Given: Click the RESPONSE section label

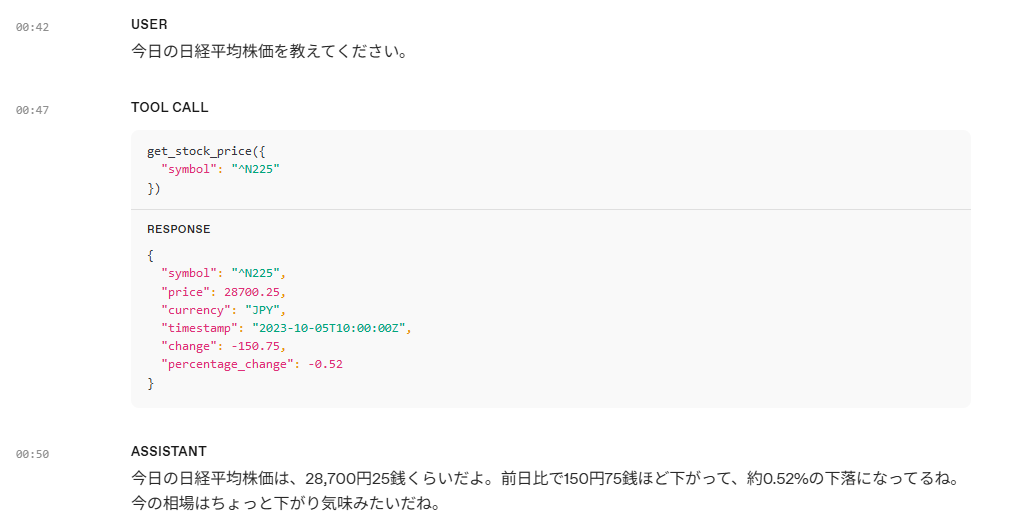Looking at the screenshot, I should pyautogui.click(x=179, y=229).
